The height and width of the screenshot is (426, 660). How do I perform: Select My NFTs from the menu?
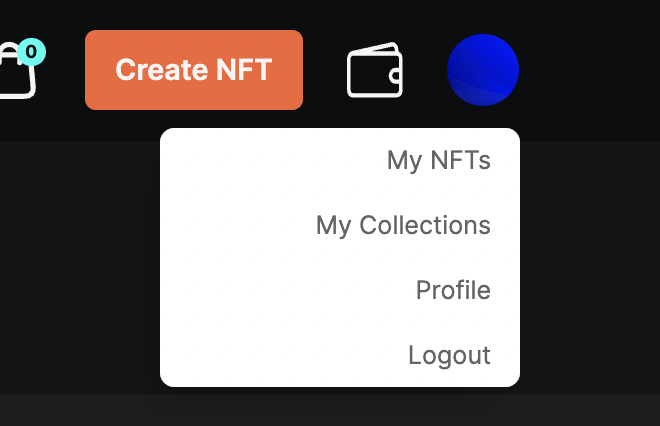coord(438,160)
